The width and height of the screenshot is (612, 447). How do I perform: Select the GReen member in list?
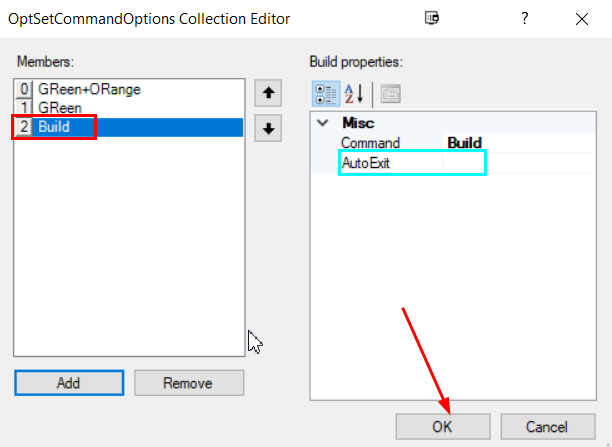point(60,107)
